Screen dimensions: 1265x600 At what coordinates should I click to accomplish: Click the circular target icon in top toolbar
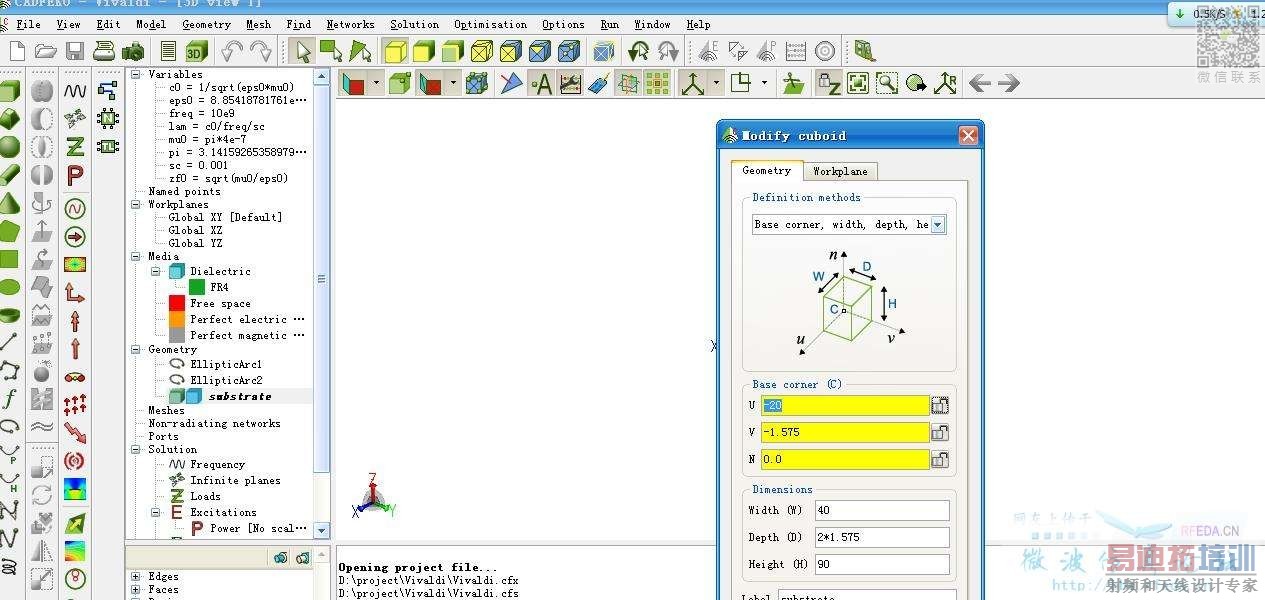click(825, 51)
